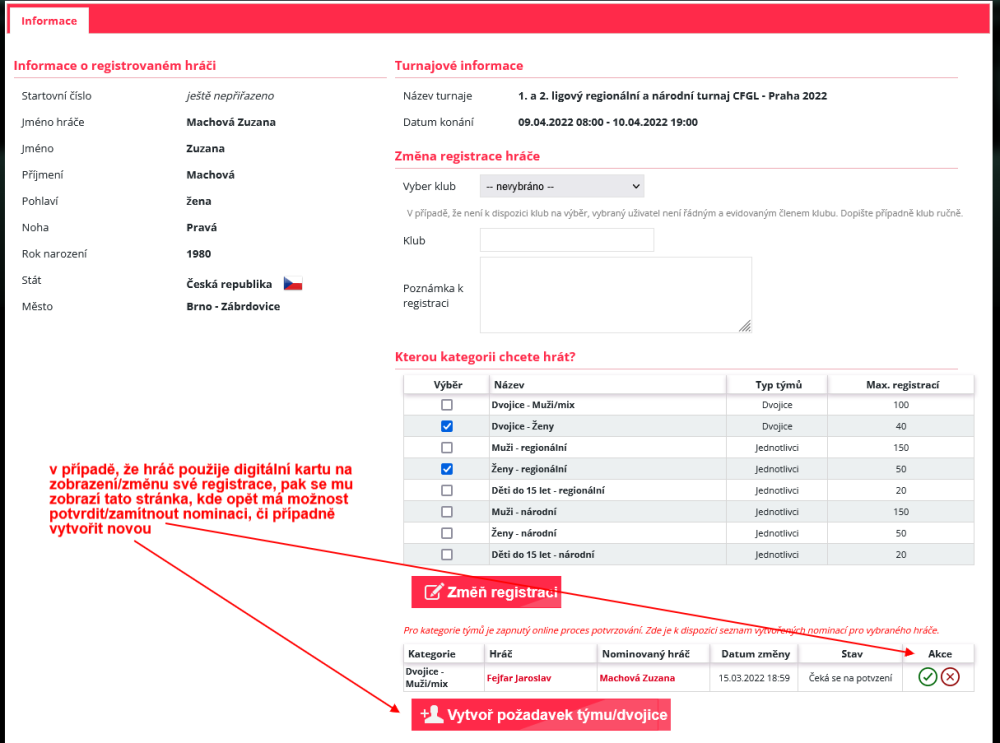
Task: Click max registrations 40 for Dvojice - Ženy
Action: (x=901, y=426)
